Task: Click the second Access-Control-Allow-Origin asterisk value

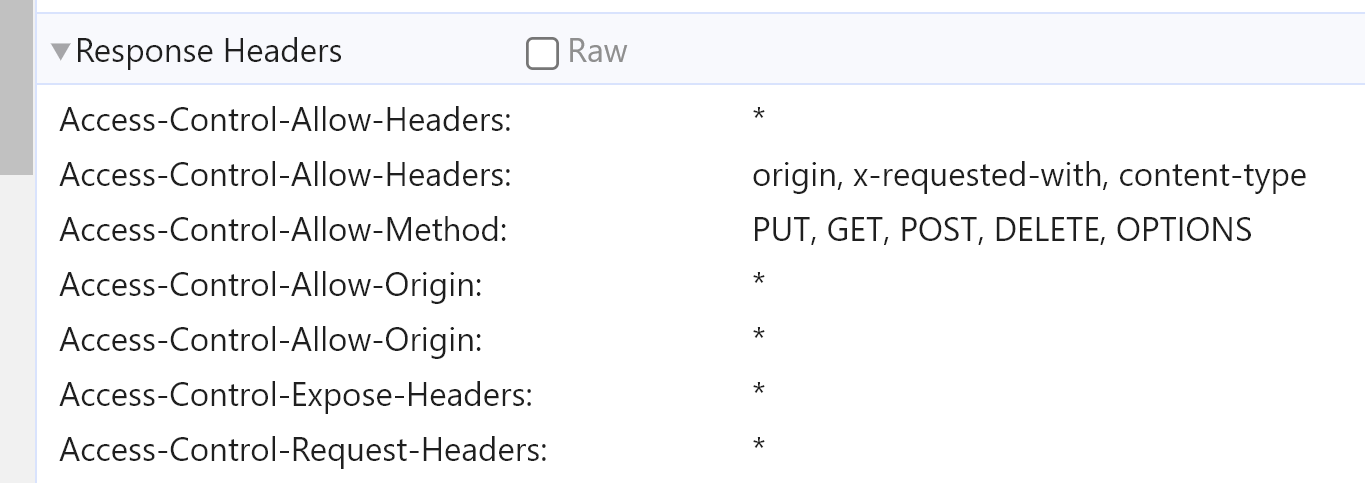Action: tap(759, 337)
